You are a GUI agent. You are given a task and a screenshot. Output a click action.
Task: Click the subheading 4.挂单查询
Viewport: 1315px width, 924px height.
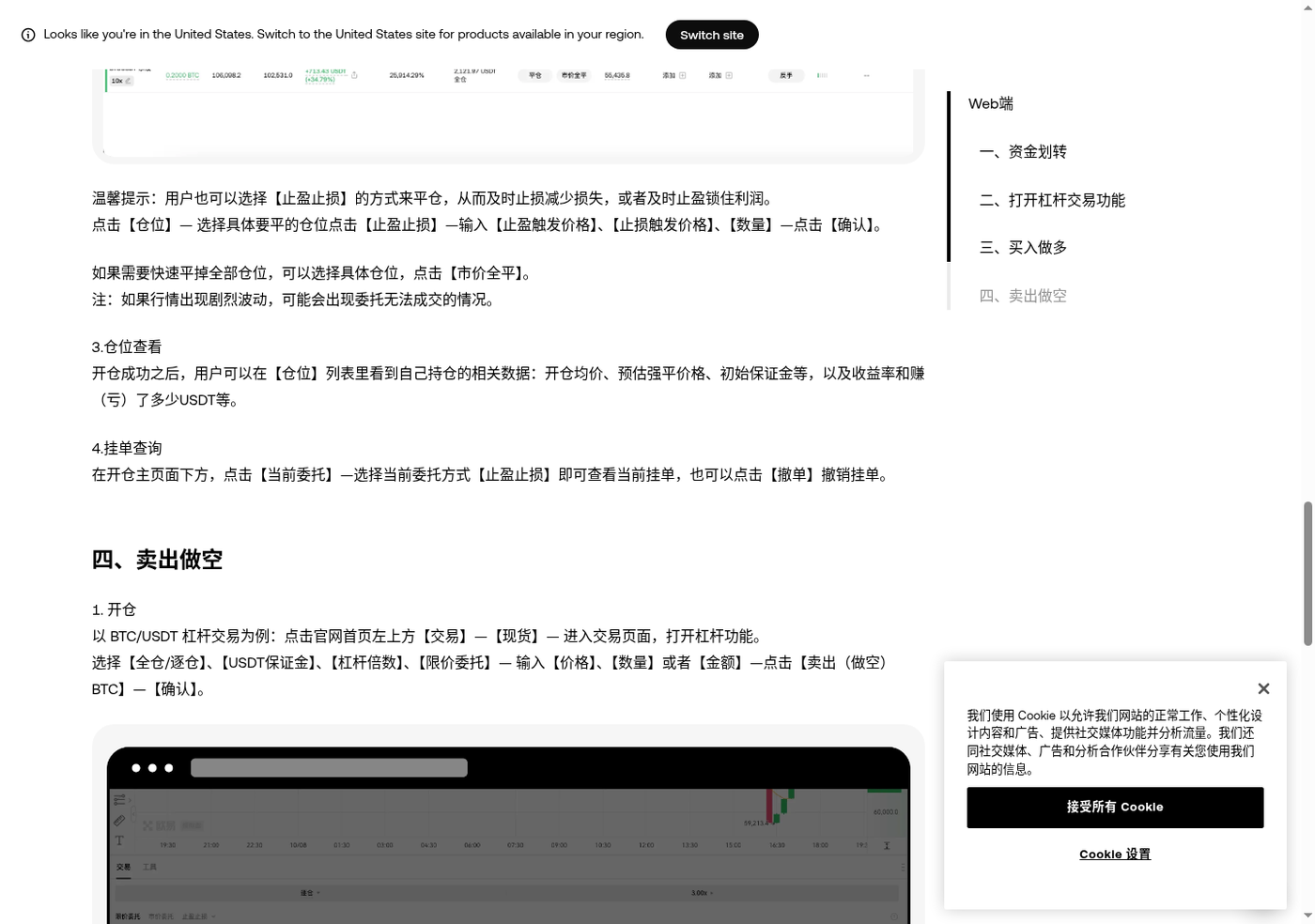point(127,448)
